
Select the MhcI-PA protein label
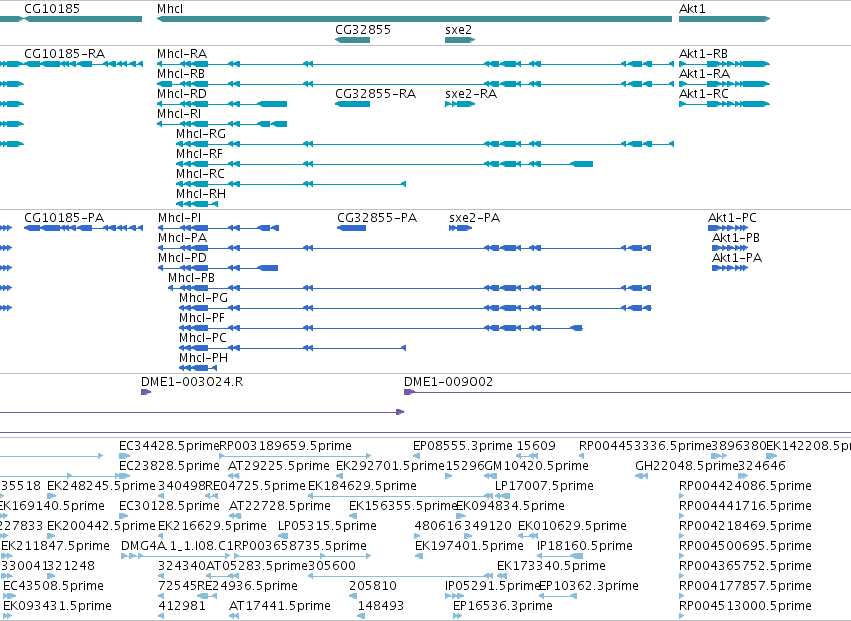182,238
